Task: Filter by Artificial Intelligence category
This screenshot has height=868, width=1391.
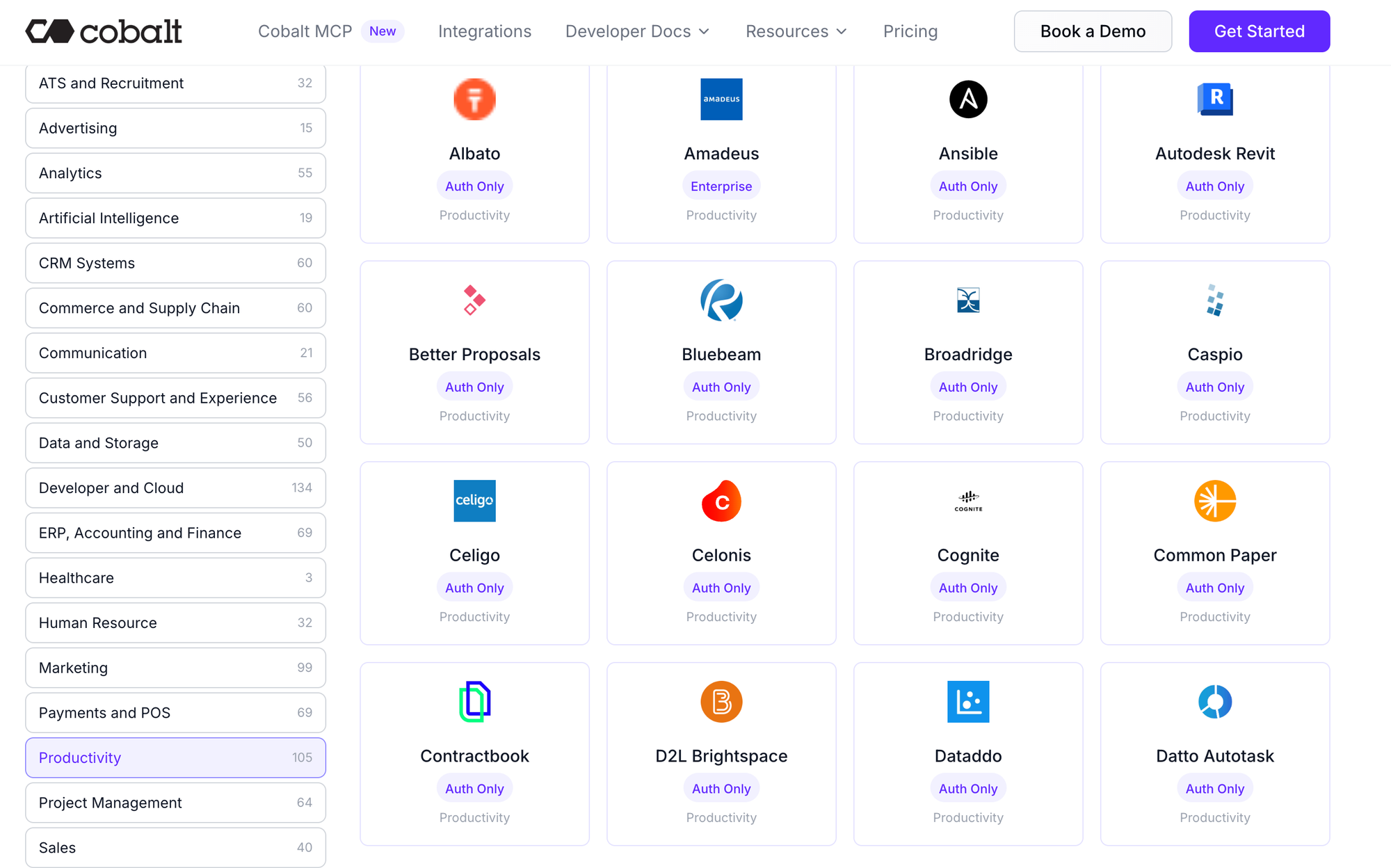Action: (x=175, y=218)
